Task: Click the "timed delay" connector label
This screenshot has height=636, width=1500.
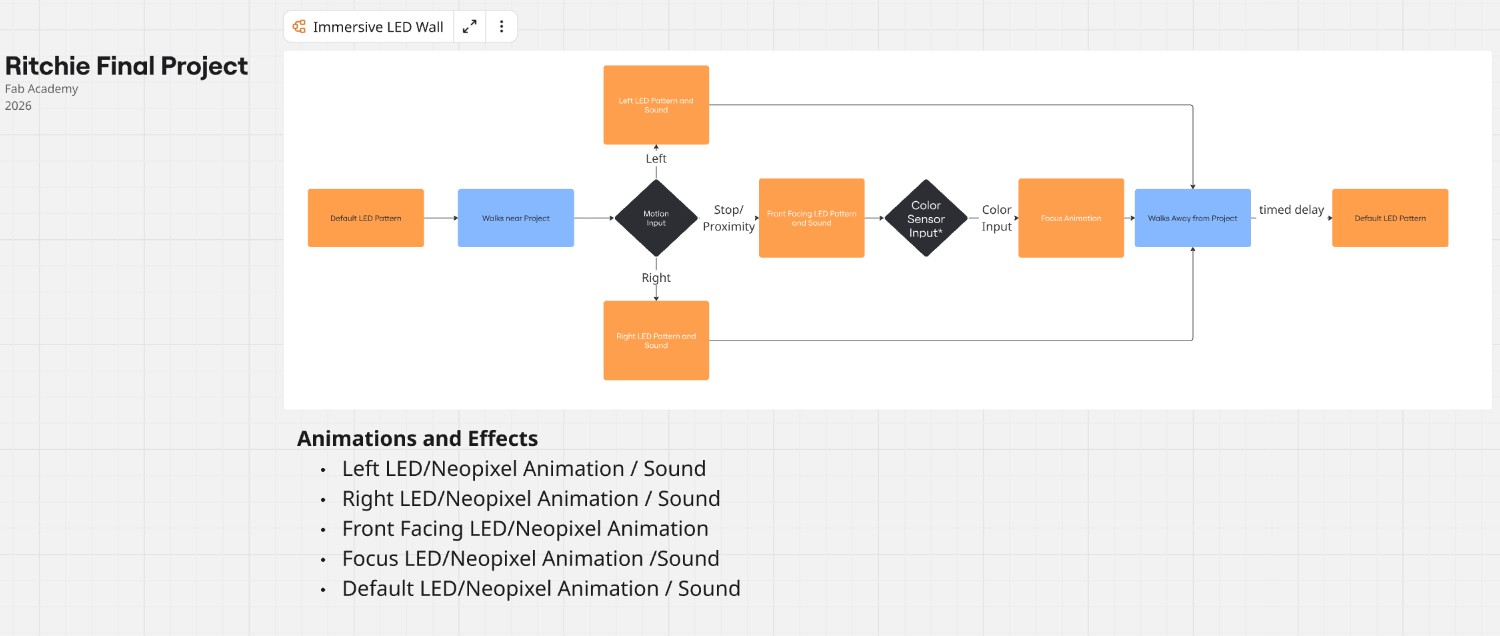Action: 1291,210
